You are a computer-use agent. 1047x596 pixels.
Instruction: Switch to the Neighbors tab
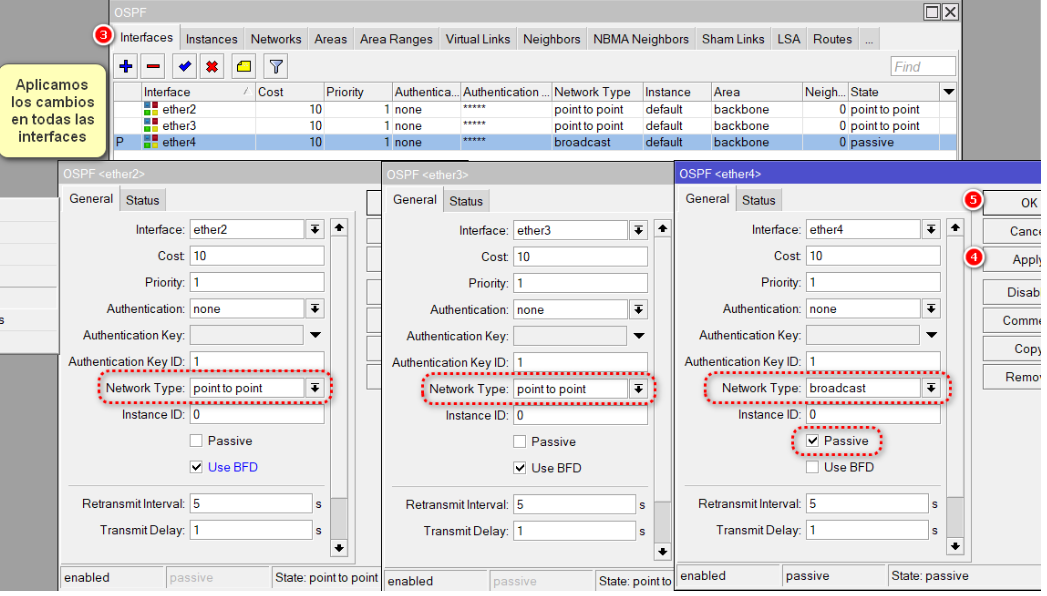551,39
